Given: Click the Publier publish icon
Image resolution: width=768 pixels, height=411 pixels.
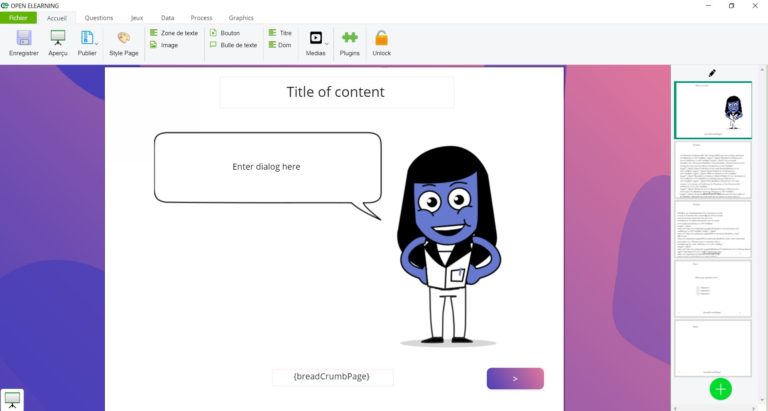Looking at the screenshot, I should 87,38.
